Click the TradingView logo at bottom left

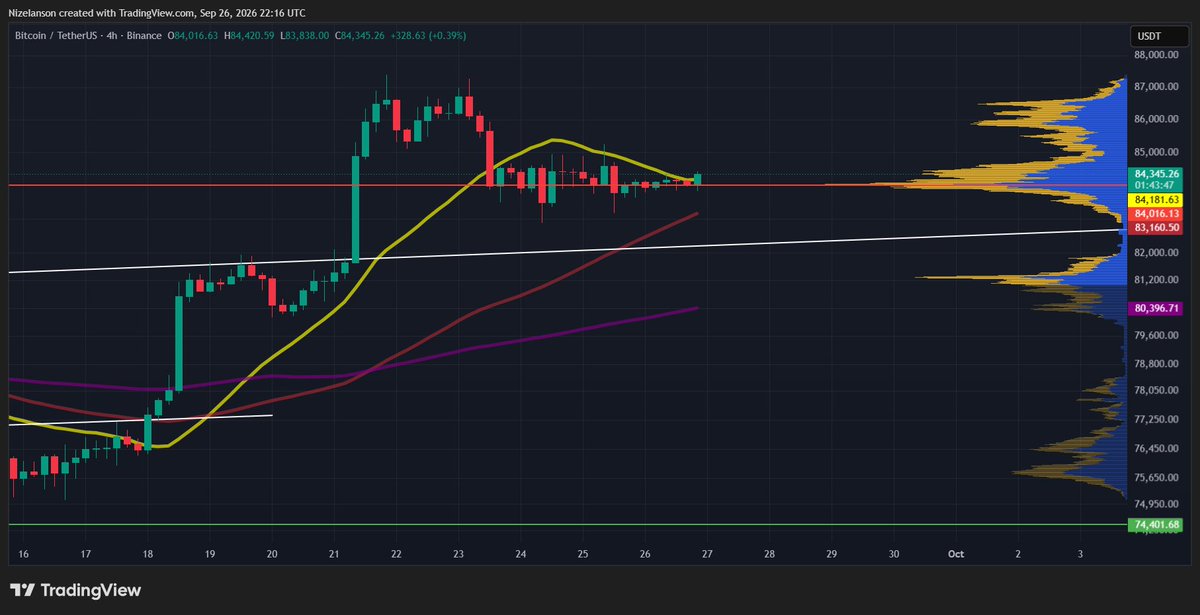[75, 591]
